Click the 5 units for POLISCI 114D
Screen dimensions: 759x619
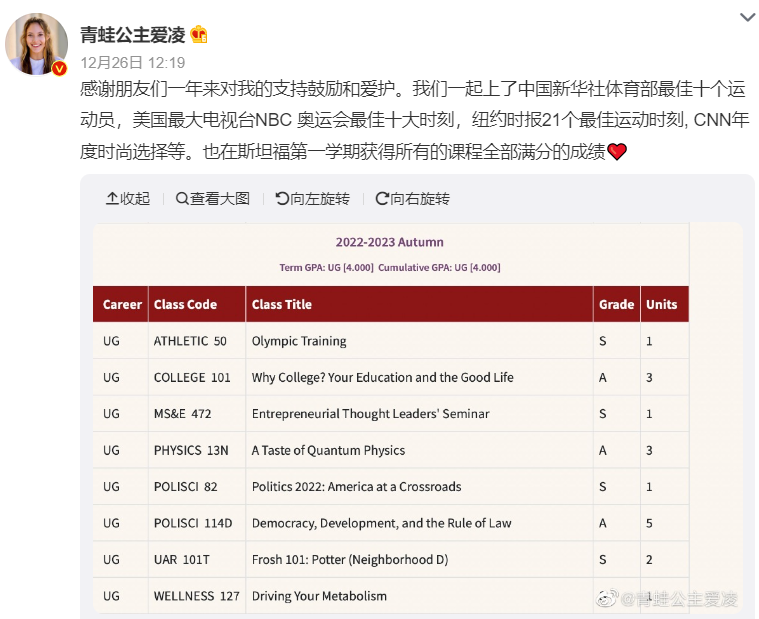coord(649,523)
